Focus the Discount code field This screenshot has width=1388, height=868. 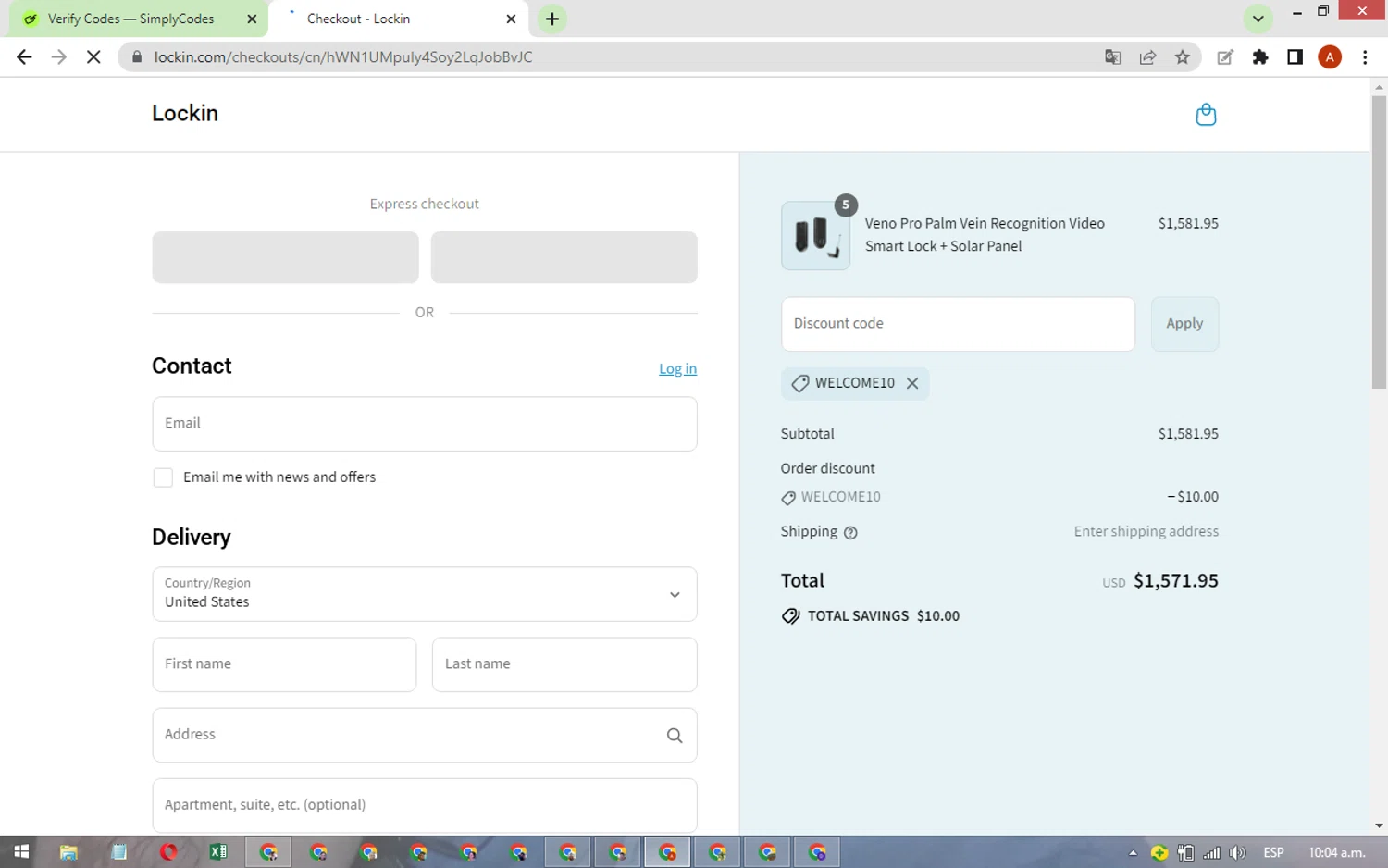click(958, 324)
